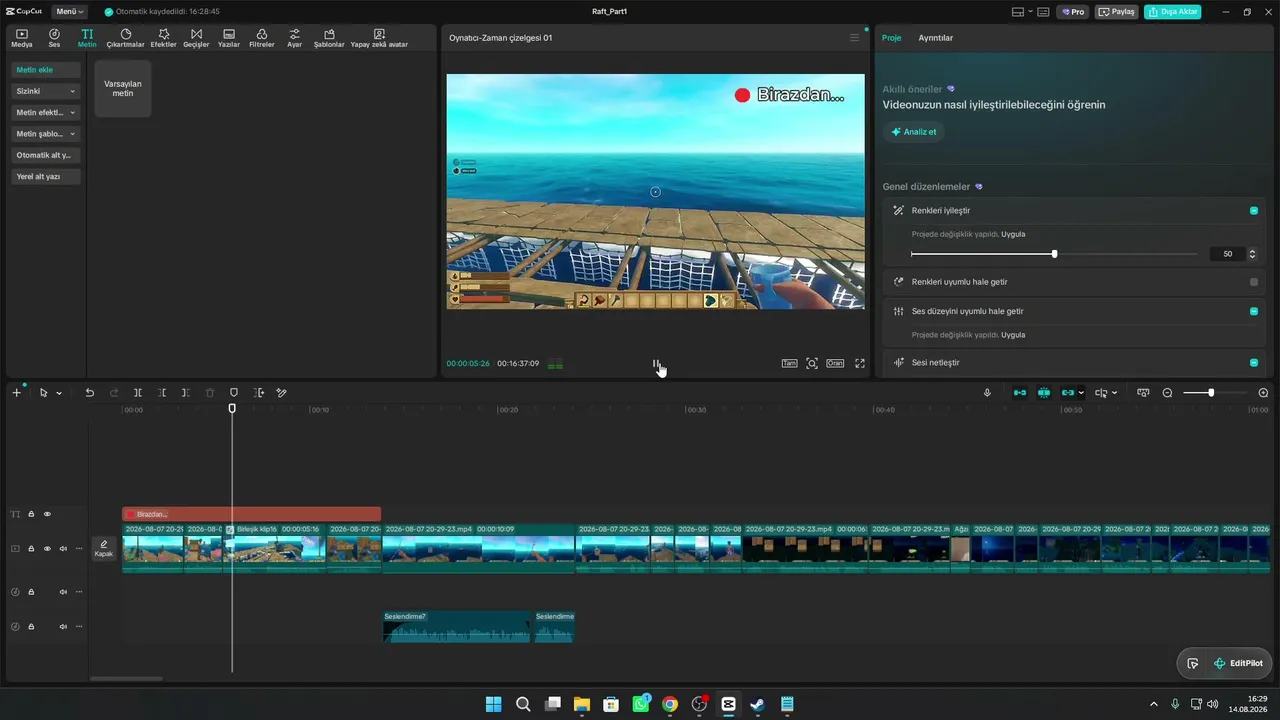Adjust the timeline zoom slider
The image size is (1280, 720).
pos(1211,393)
